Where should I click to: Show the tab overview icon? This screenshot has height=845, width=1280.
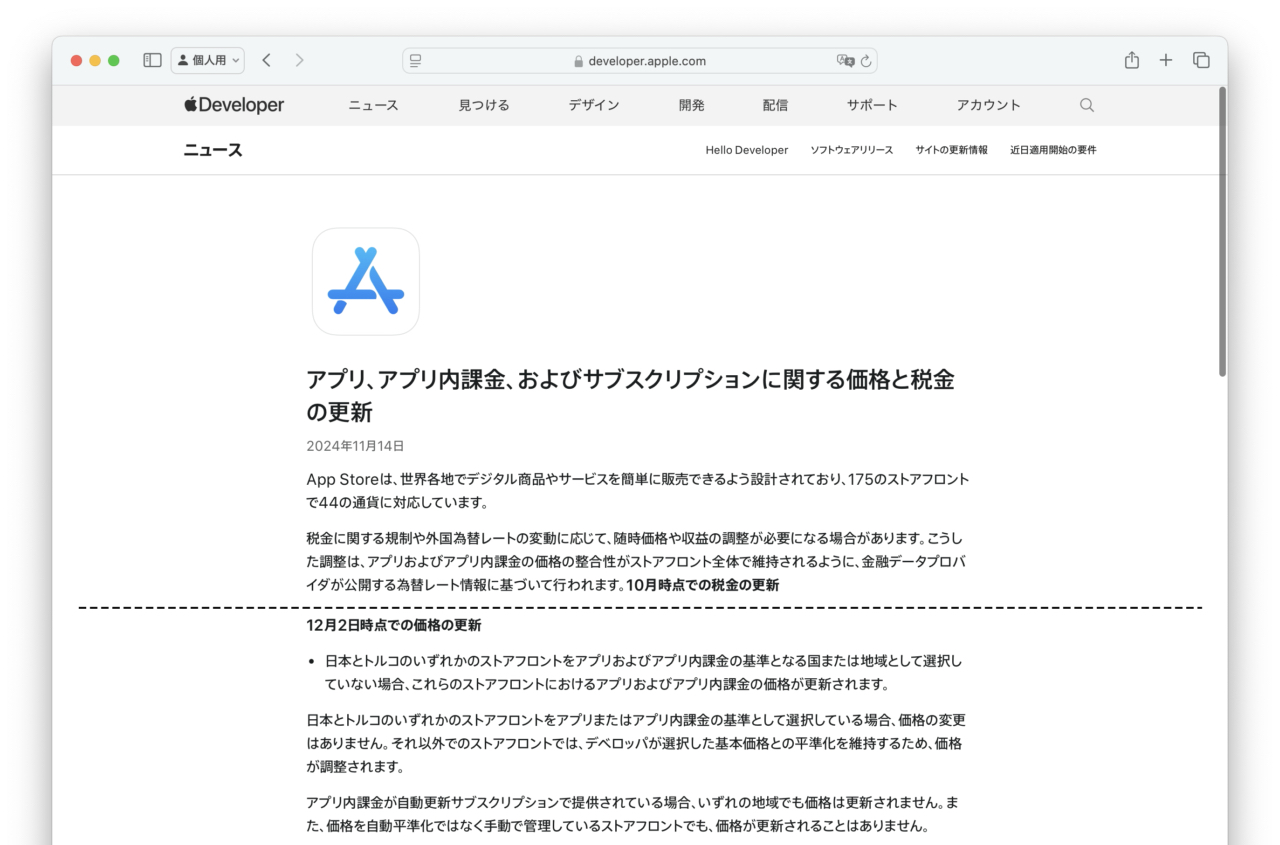click(1201, 60)
